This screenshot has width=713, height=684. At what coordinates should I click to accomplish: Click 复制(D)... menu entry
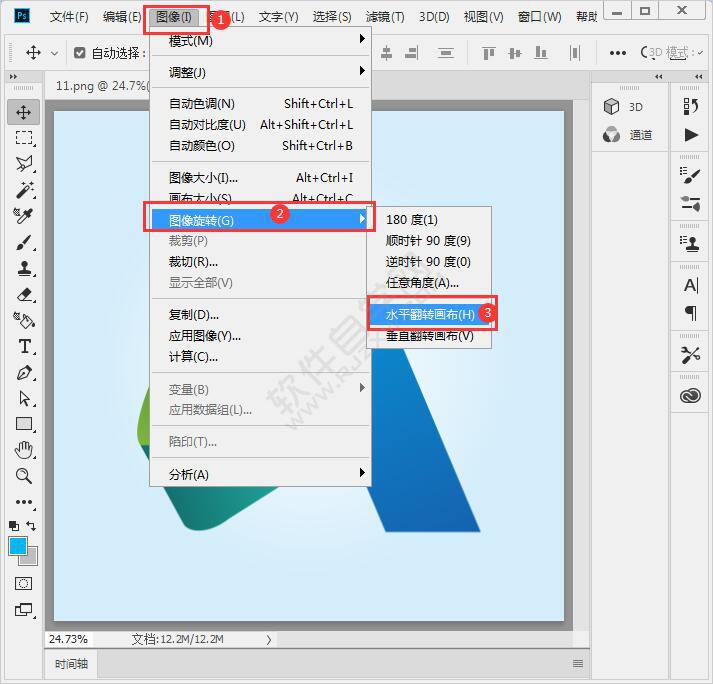point(261,314)
